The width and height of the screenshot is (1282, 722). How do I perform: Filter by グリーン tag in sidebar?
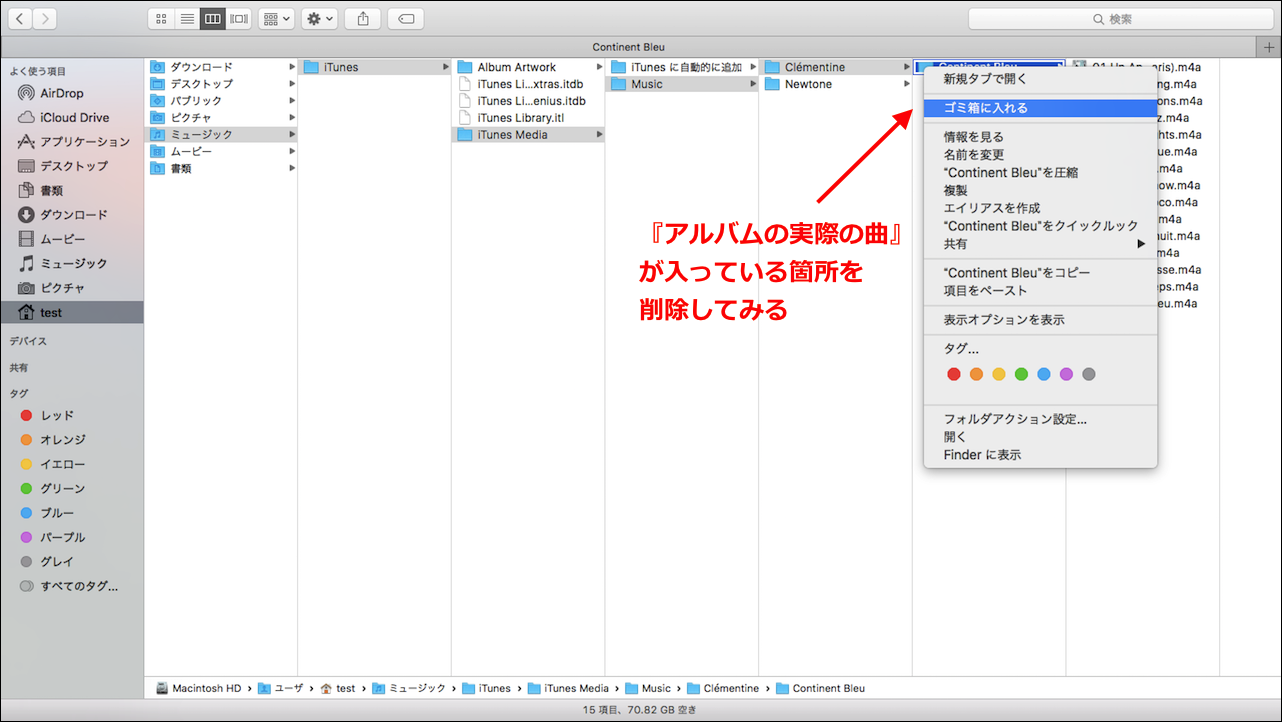(x=71, y=488)
